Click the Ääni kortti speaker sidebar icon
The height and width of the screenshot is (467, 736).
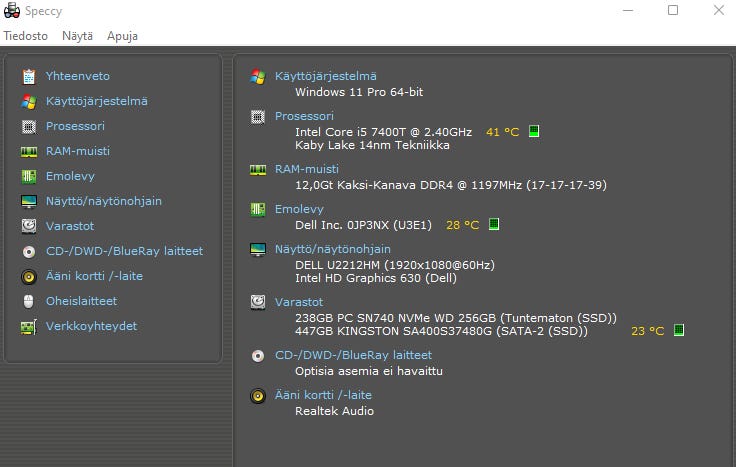[x=28, y=276]
